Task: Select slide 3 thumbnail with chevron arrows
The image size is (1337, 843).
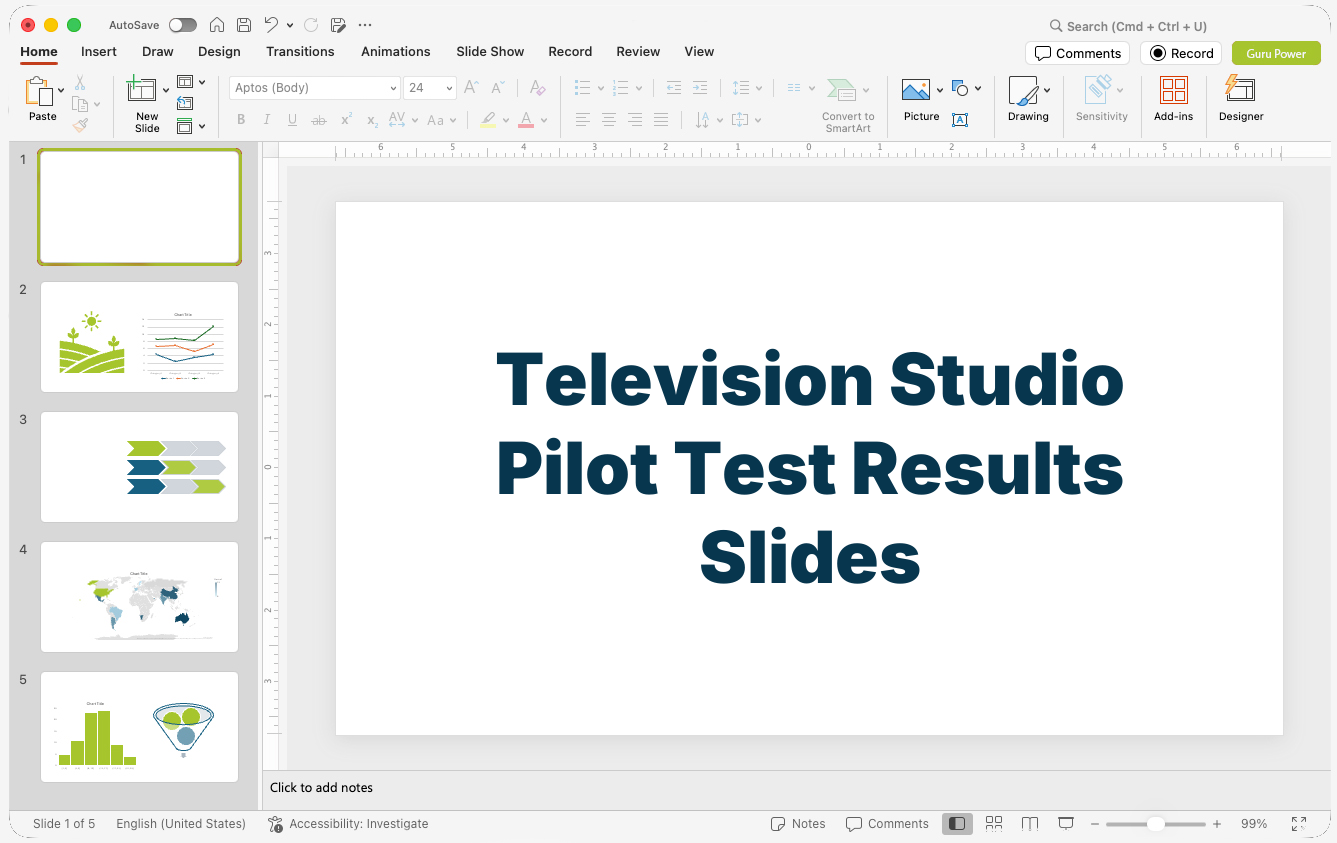Action: 140,467
